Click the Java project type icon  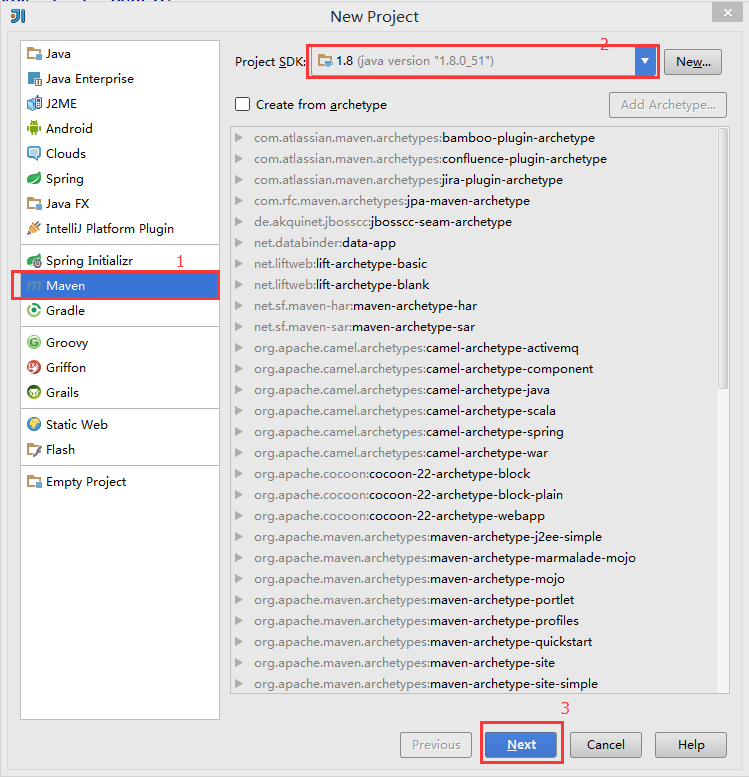[x=34, y=54]
